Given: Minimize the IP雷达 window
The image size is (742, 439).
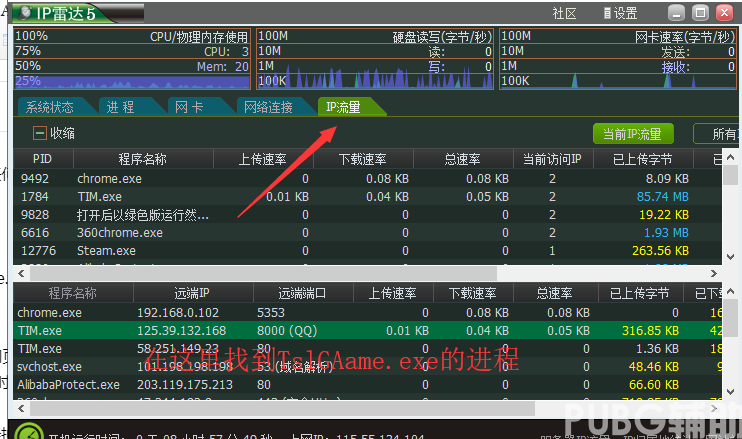Looking at the screenshot, I should point(676,13).
